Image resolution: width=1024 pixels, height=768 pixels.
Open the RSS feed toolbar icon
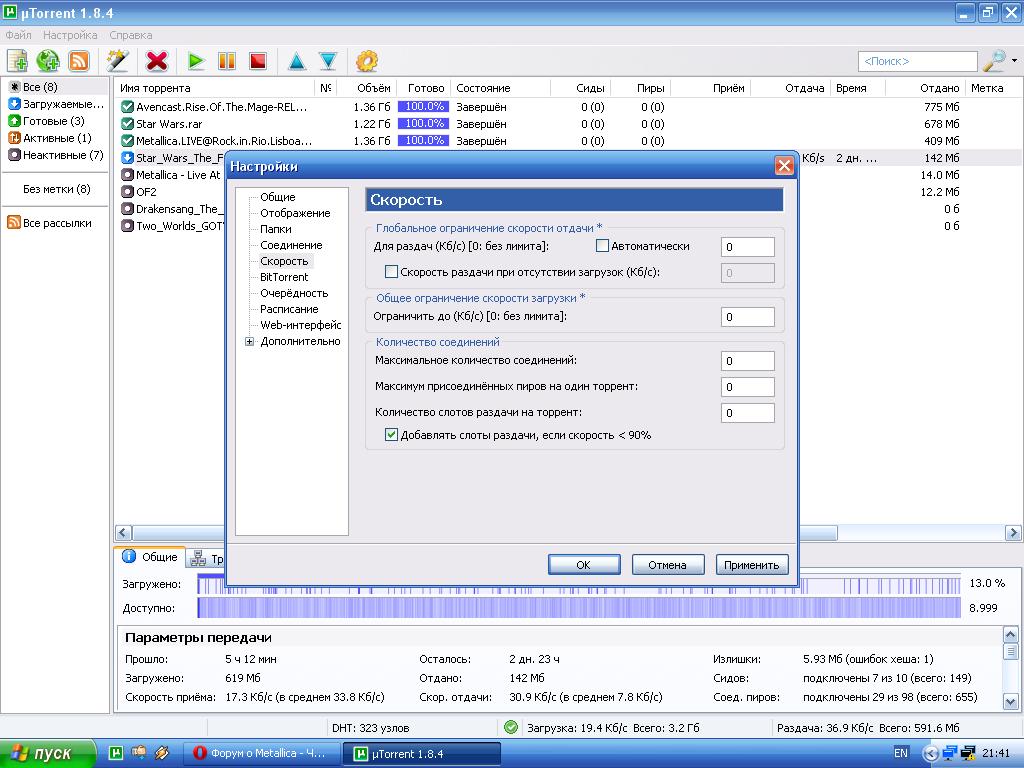(x=79, y=61)
